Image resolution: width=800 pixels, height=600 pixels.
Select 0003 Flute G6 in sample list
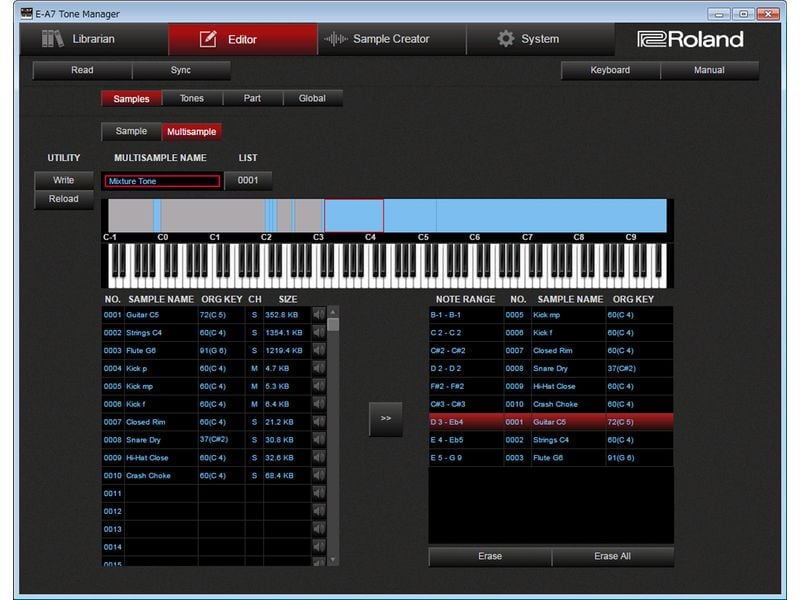(207, 351)
